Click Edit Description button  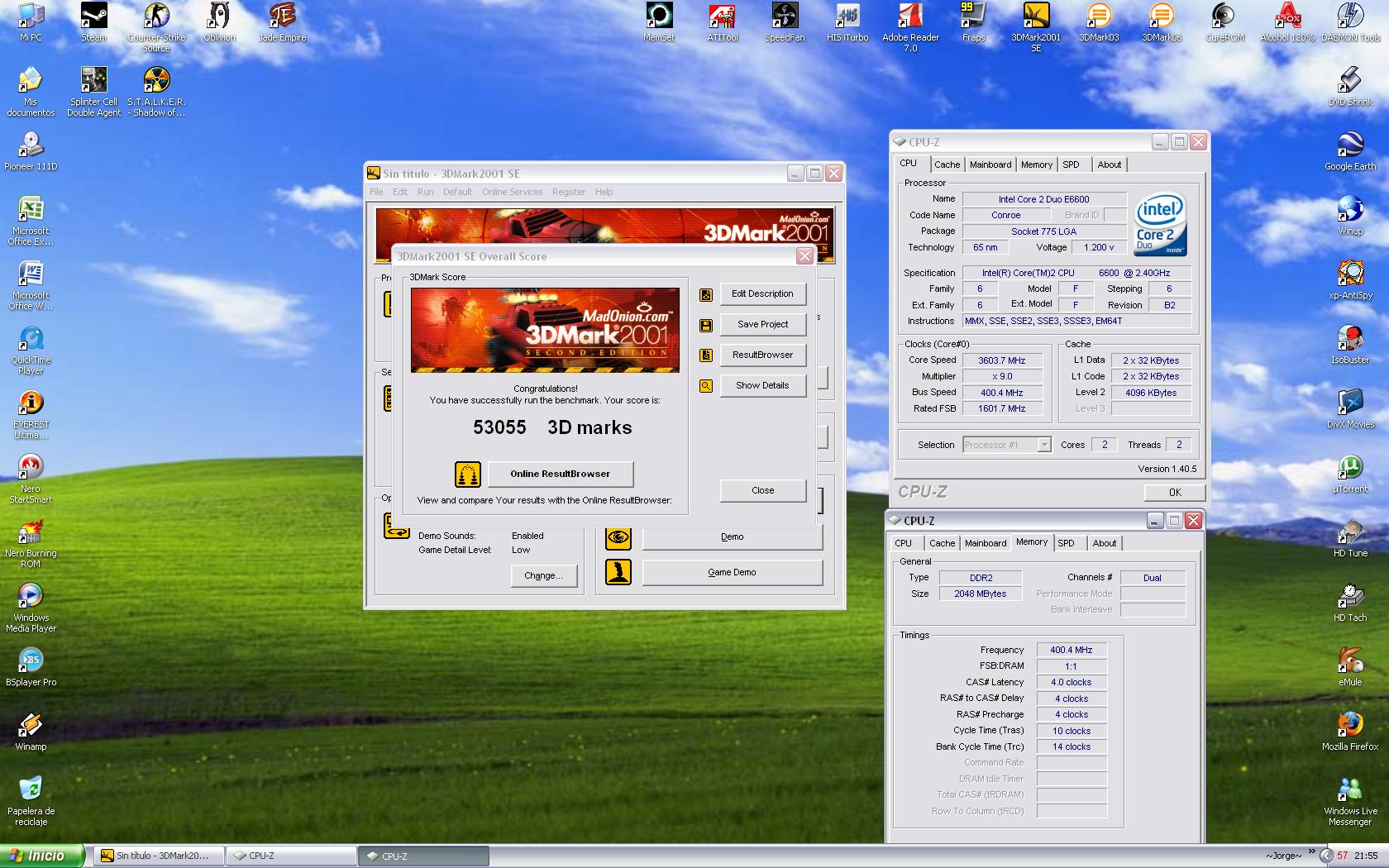pos(762,293)
